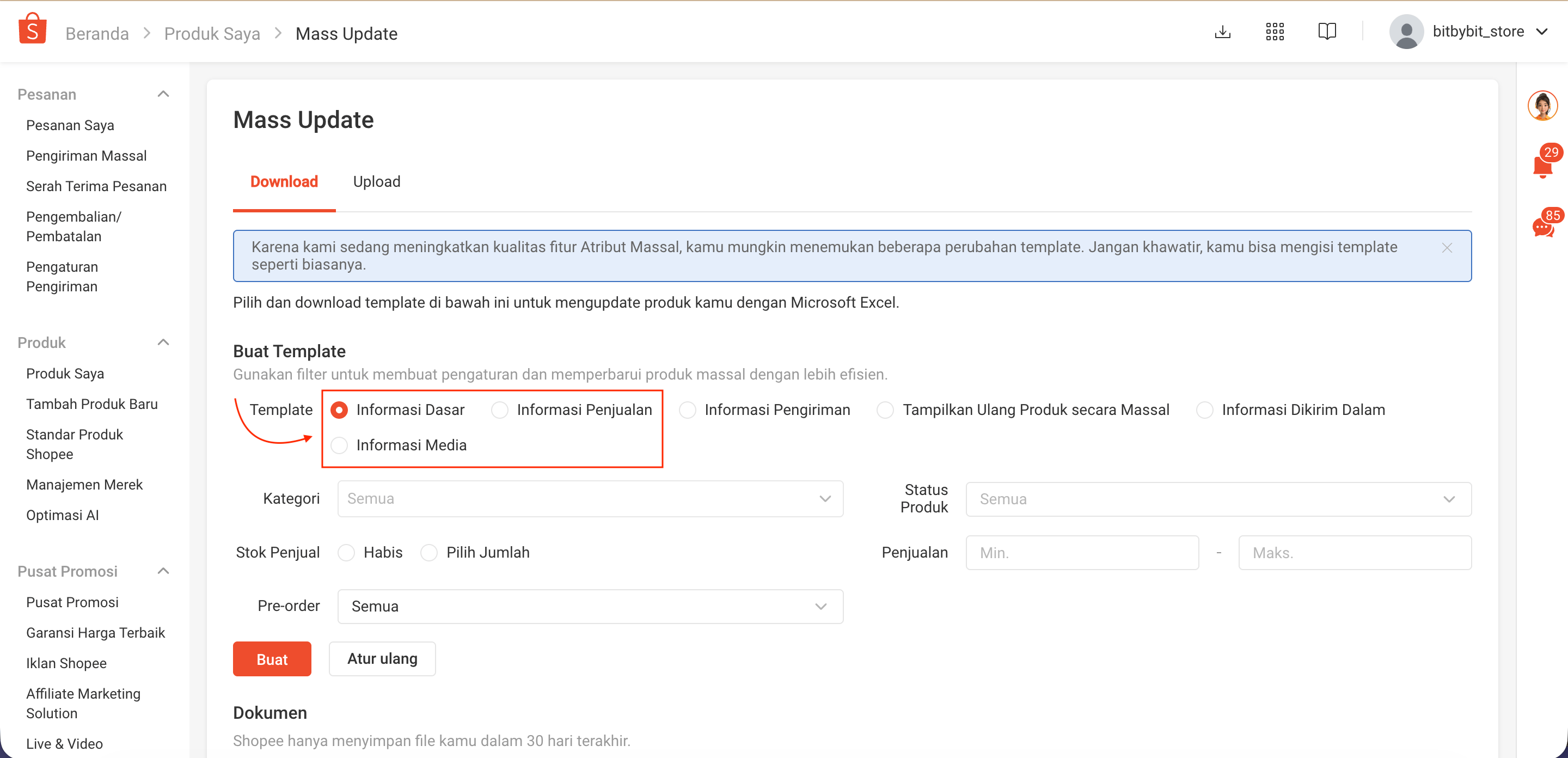1568x758 pixels.
Task: Open the Status Produk dropdown
Action: click(x=1218, y=499)
